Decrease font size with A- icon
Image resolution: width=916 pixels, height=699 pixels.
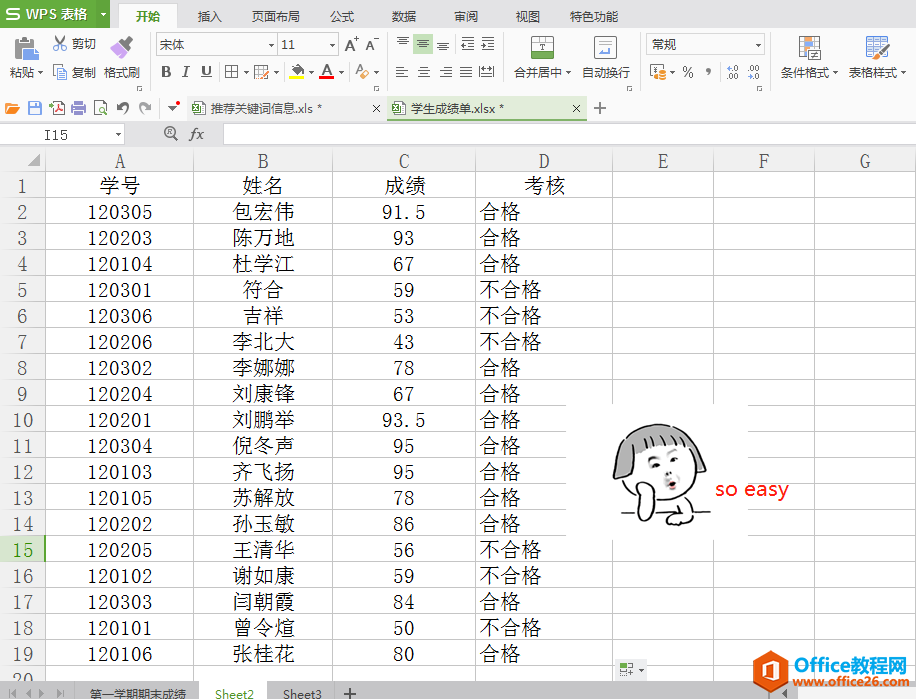tap(372, 44)
